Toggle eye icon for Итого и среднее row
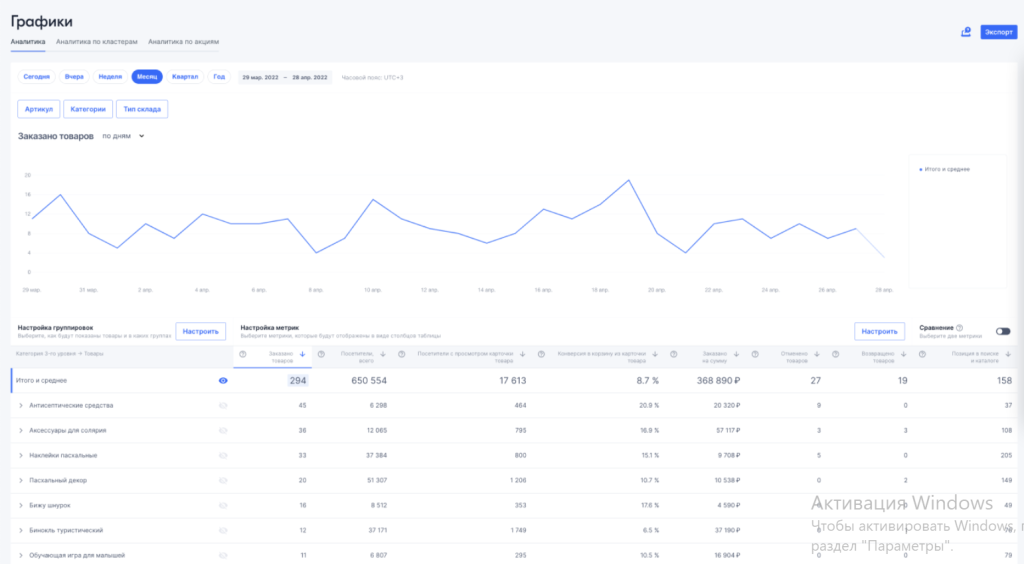1024x564 pixels. pyautogui.click(x=223, y=381)
